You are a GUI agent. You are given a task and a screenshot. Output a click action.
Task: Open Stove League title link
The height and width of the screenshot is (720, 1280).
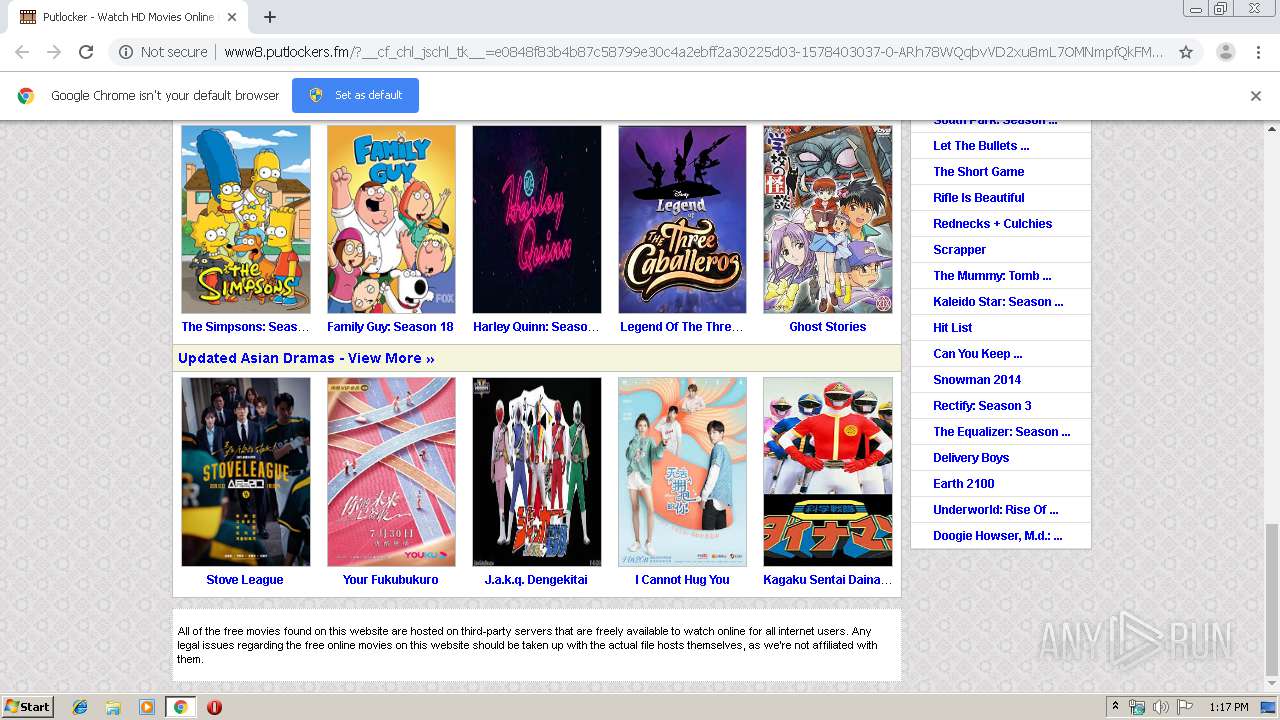click(x=245, y=580)
